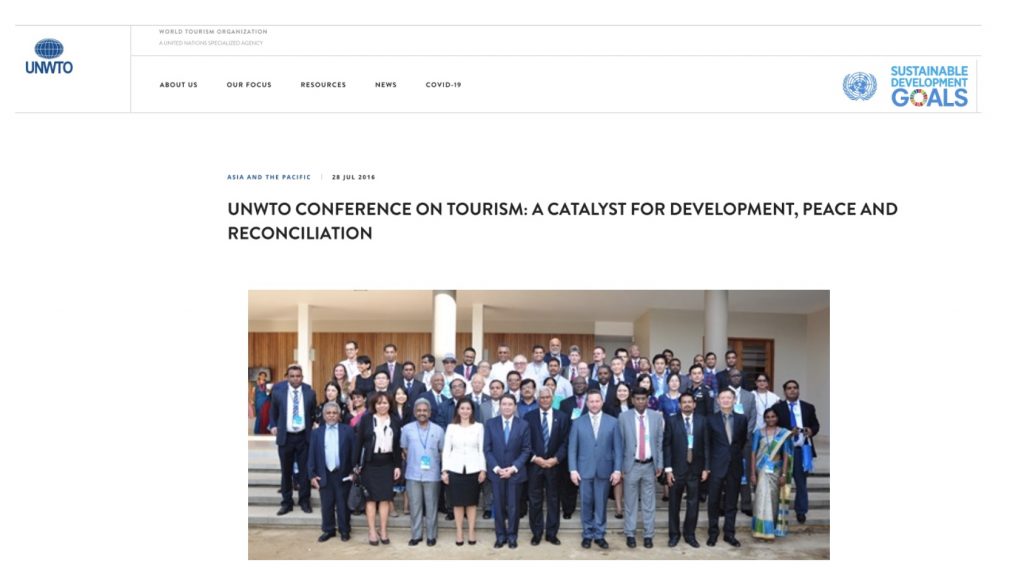Follow the Asia and the Pacific link
Image resolution: width=1024 pixels, height=588 pixels.
coord(269,177)
